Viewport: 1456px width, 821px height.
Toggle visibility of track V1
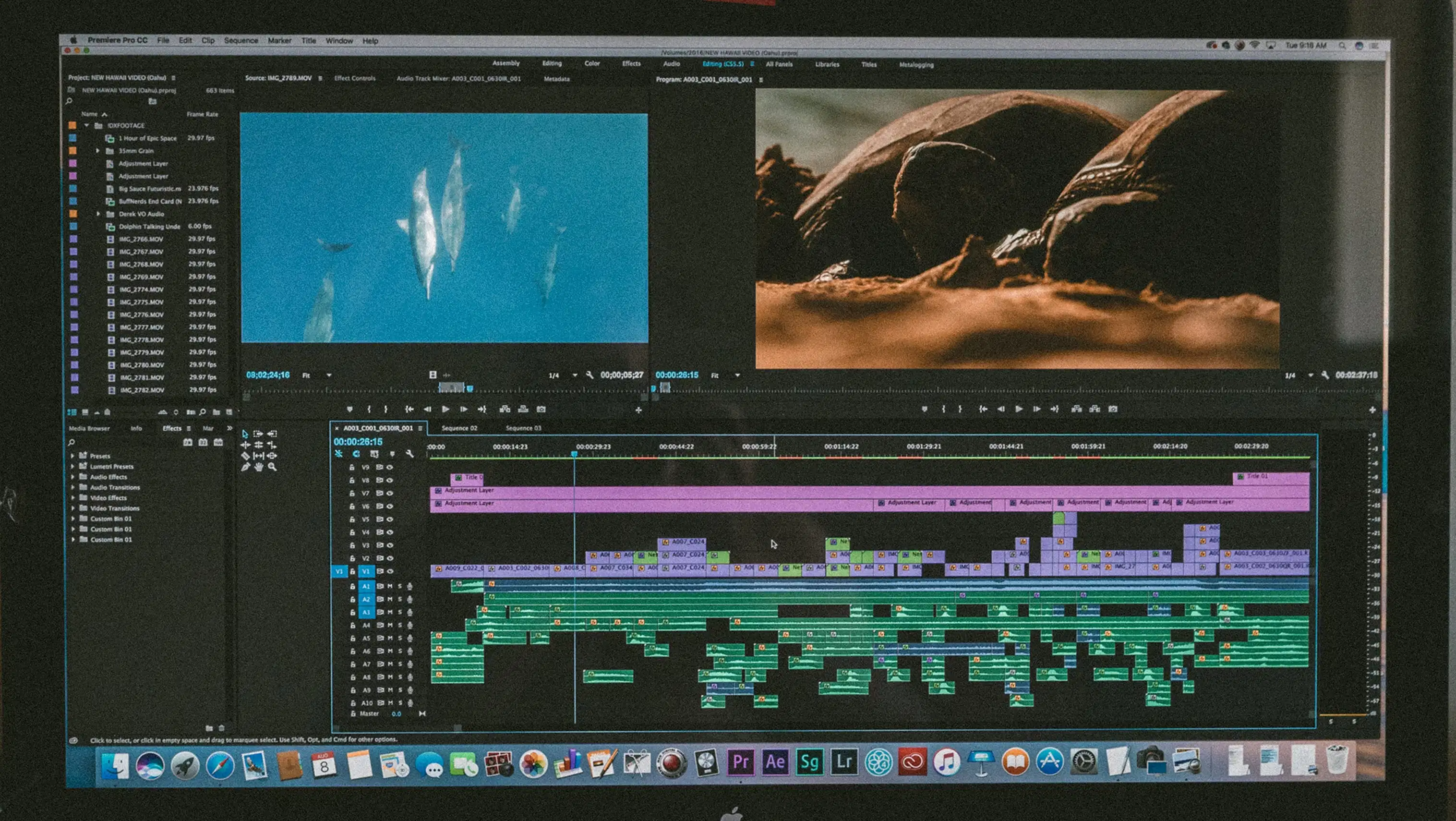(389, 571)
